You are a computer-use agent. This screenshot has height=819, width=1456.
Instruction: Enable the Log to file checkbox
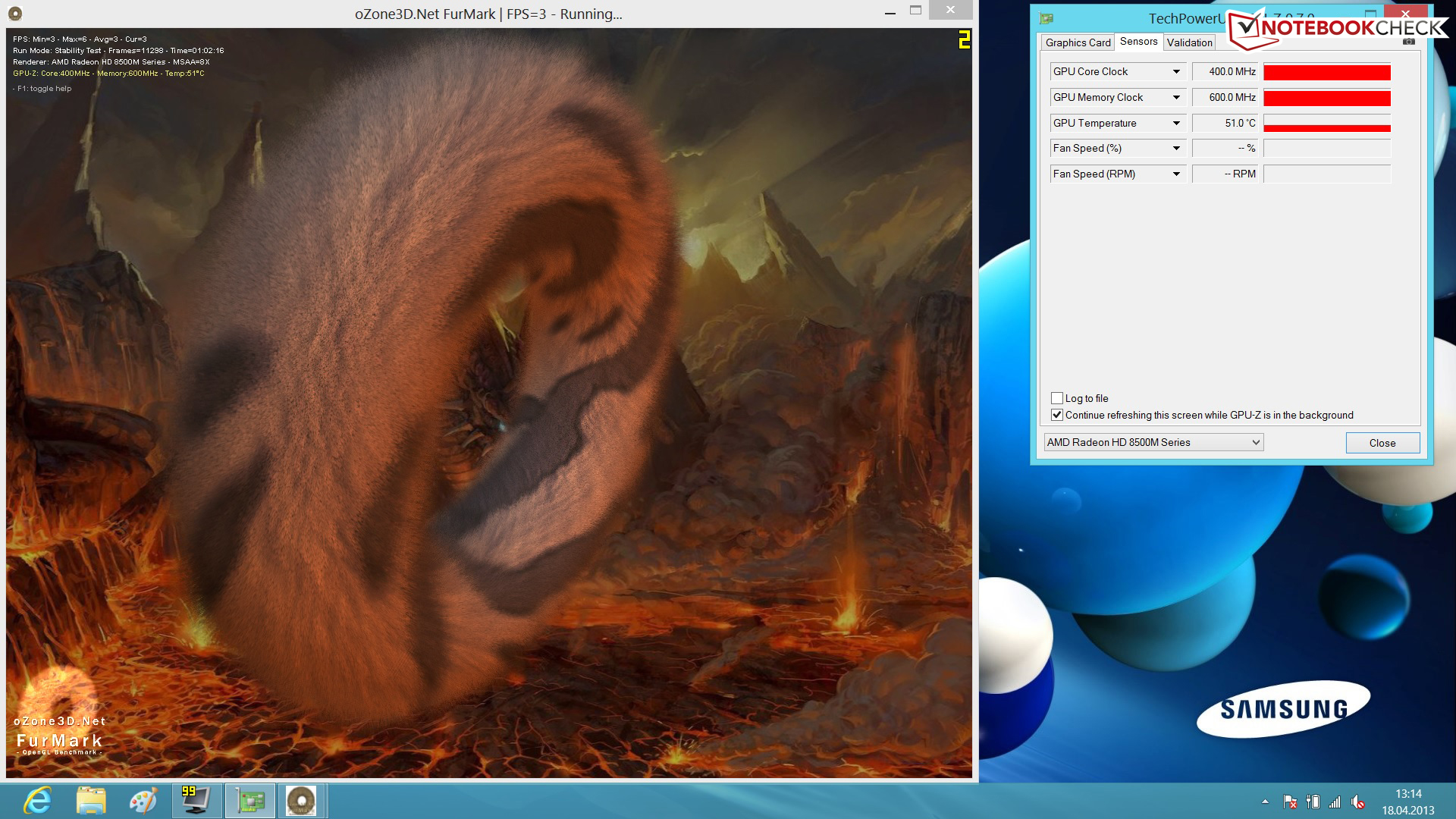(x=1057, y=398)
